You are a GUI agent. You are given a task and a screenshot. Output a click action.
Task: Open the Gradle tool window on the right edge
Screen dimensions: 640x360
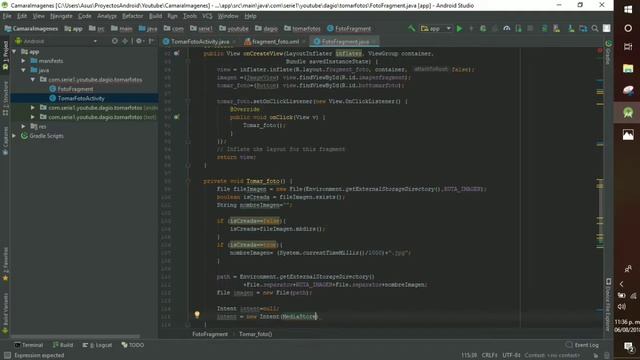[608, 52]
